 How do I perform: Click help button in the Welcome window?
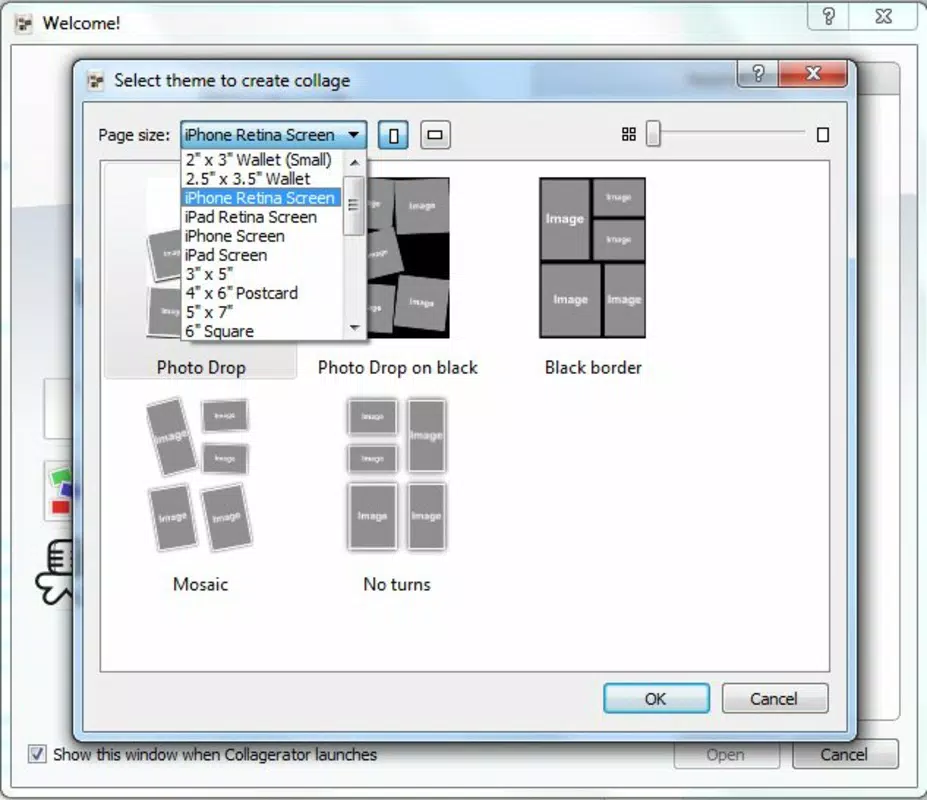(828, 17)
